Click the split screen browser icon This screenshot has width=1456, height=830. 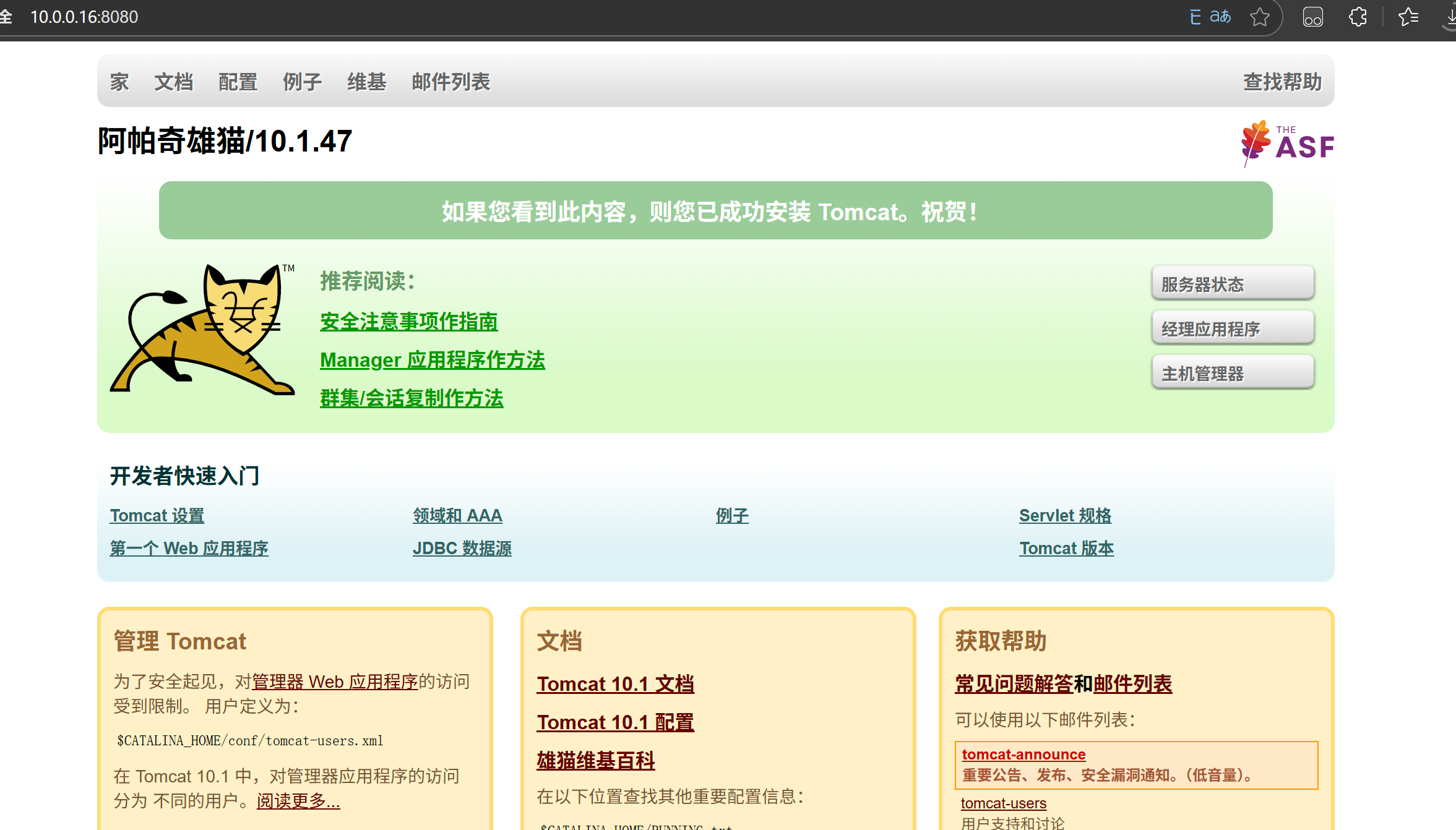1312,17
